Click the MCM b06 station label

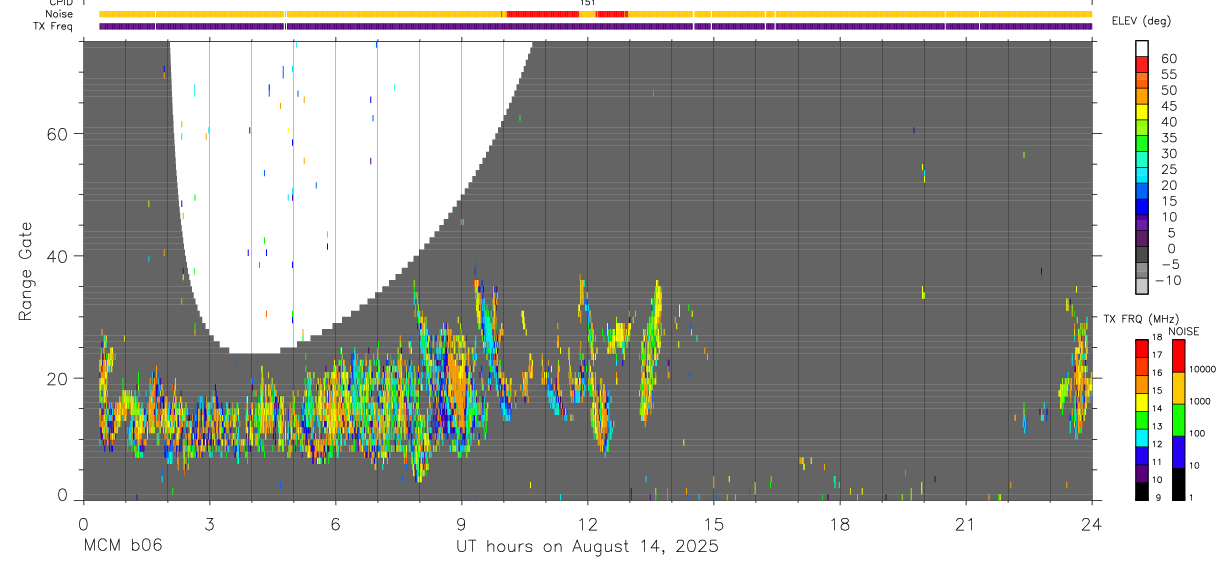pyautogui.click(x=122, y=546)
